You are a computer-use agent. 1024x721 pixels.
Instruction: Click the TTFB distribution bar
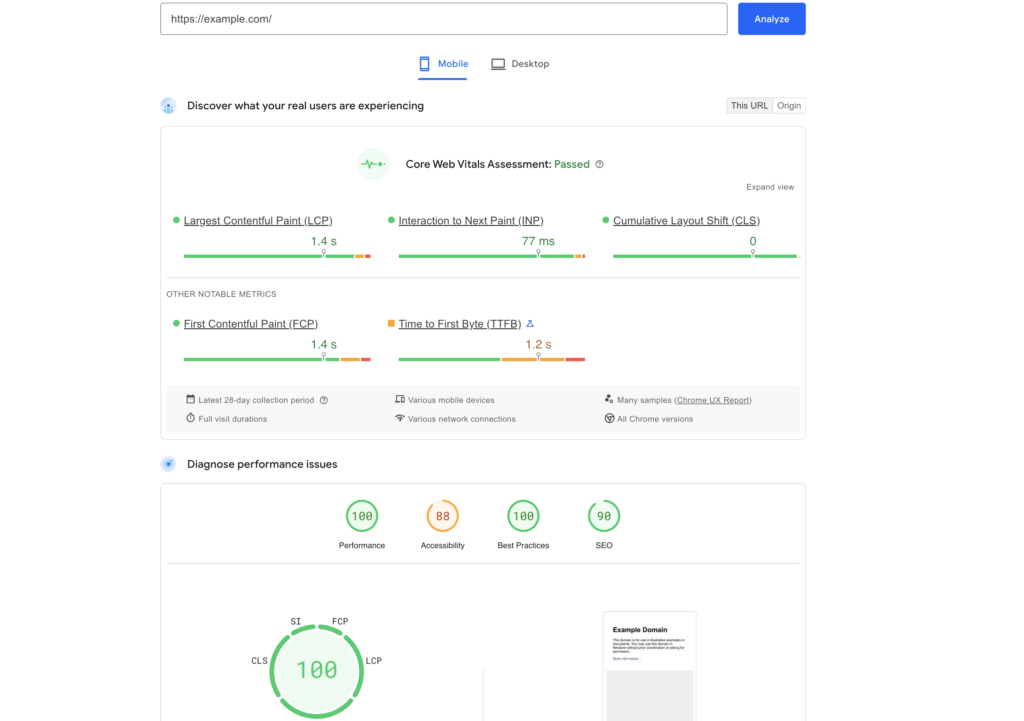[x=492, y=359]
